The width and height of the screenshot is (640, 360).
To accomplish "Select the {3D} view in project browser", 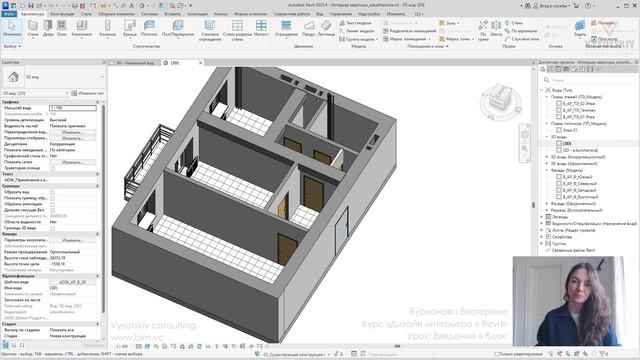I will click(x=567, y=144).
